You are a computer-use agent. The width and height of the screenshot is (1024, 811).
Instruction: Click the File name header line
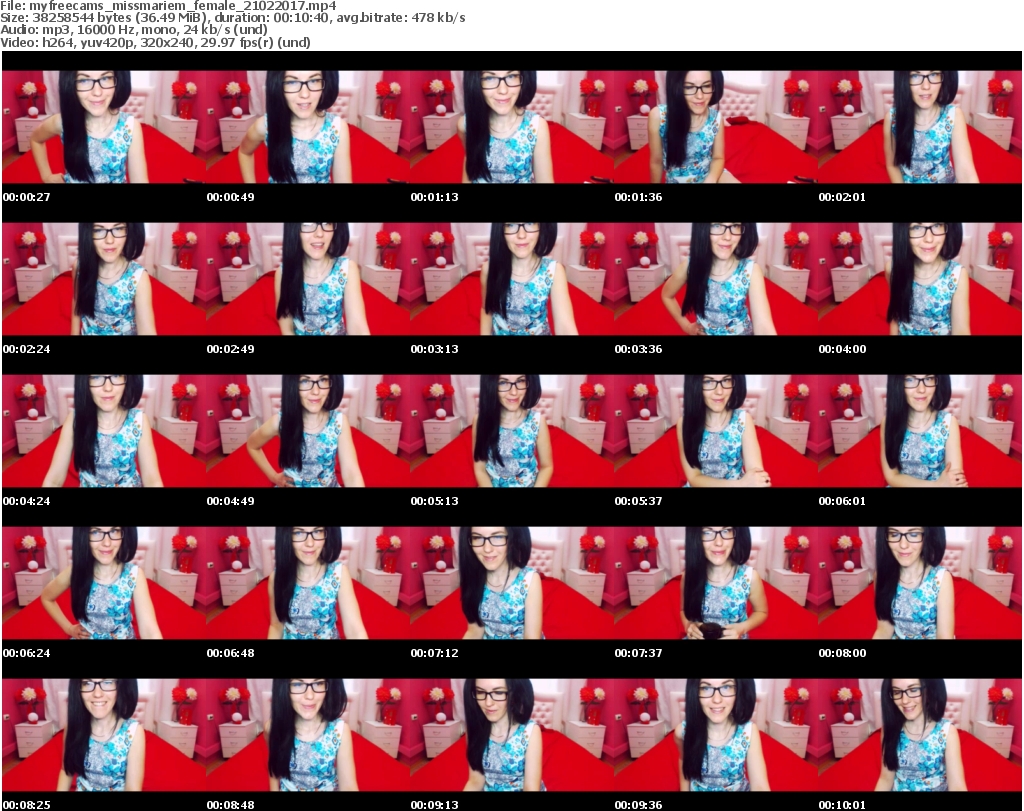pos(168,6)
